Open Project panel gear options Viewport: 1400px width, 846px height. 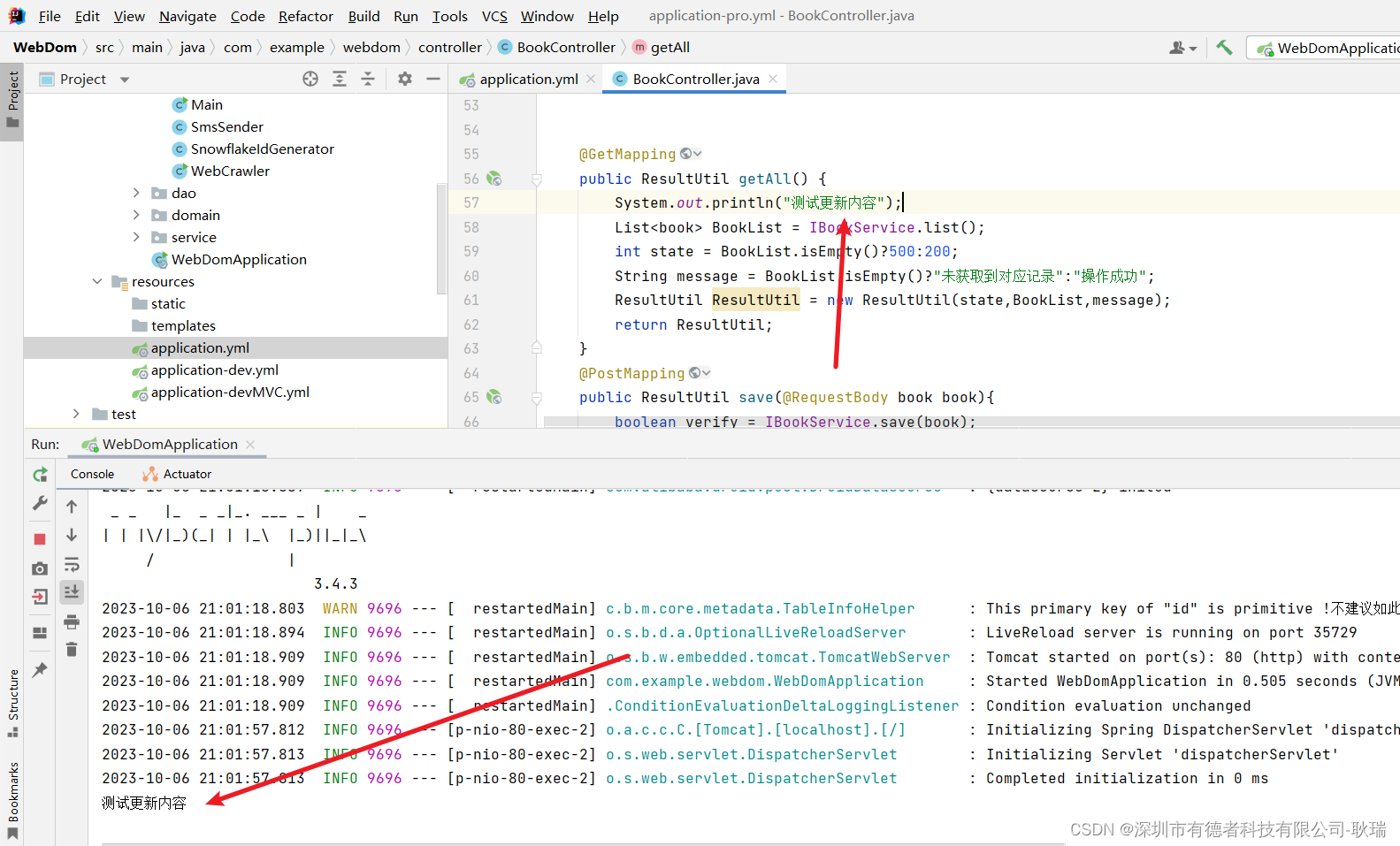click(405, 79)
